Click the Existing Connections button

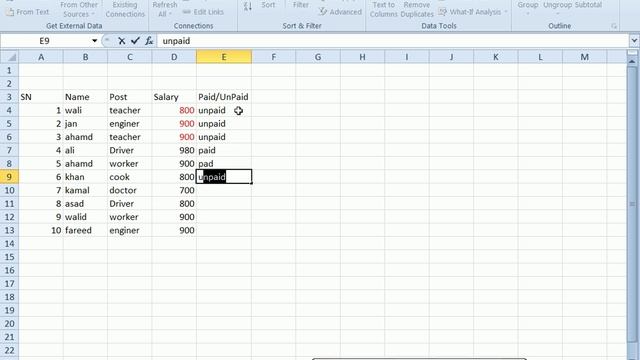click(x=125, y=9)
